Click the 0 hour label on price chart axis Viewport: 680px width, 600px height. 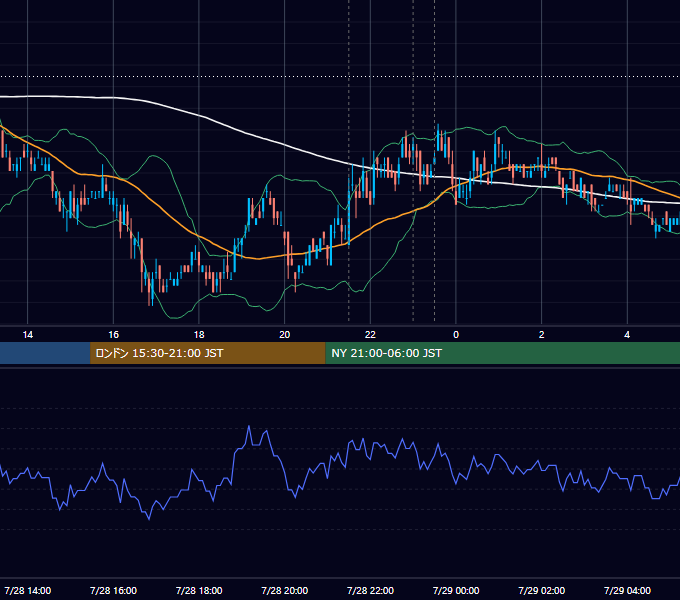(x=456, y=335)
